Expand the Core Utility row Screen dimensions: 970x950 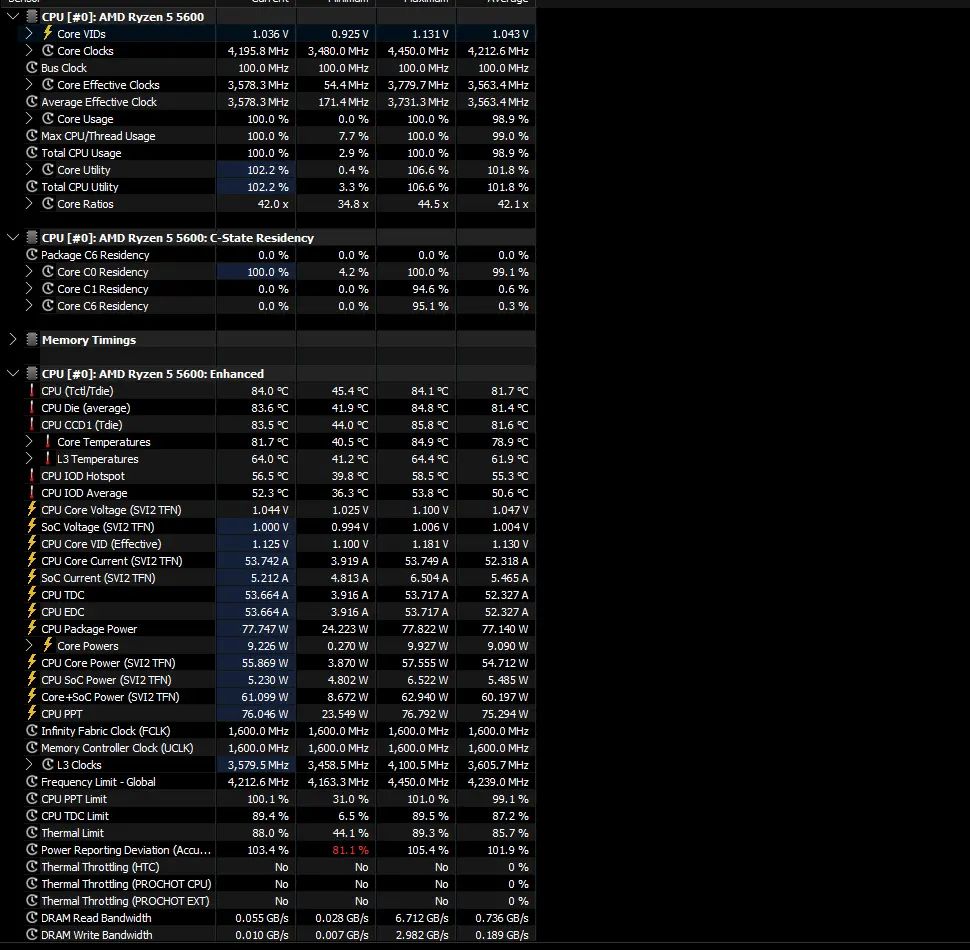28,169
